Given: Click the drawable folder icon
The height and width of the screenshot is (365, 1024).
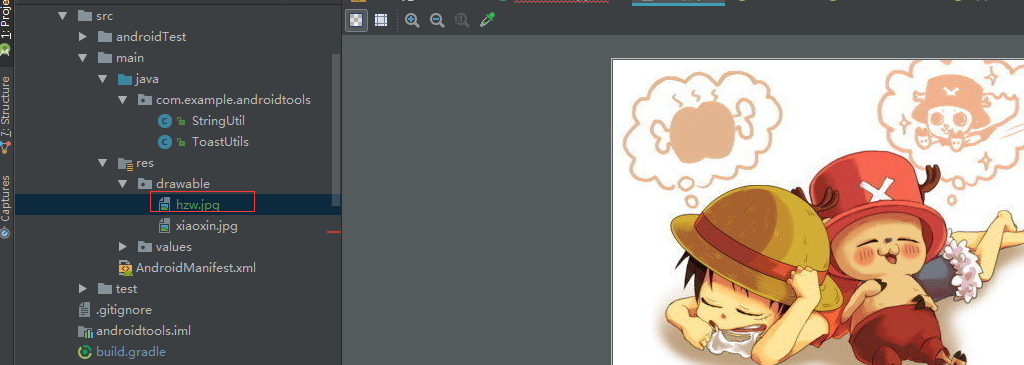Looking at the screenshot, I should point(145,183).
